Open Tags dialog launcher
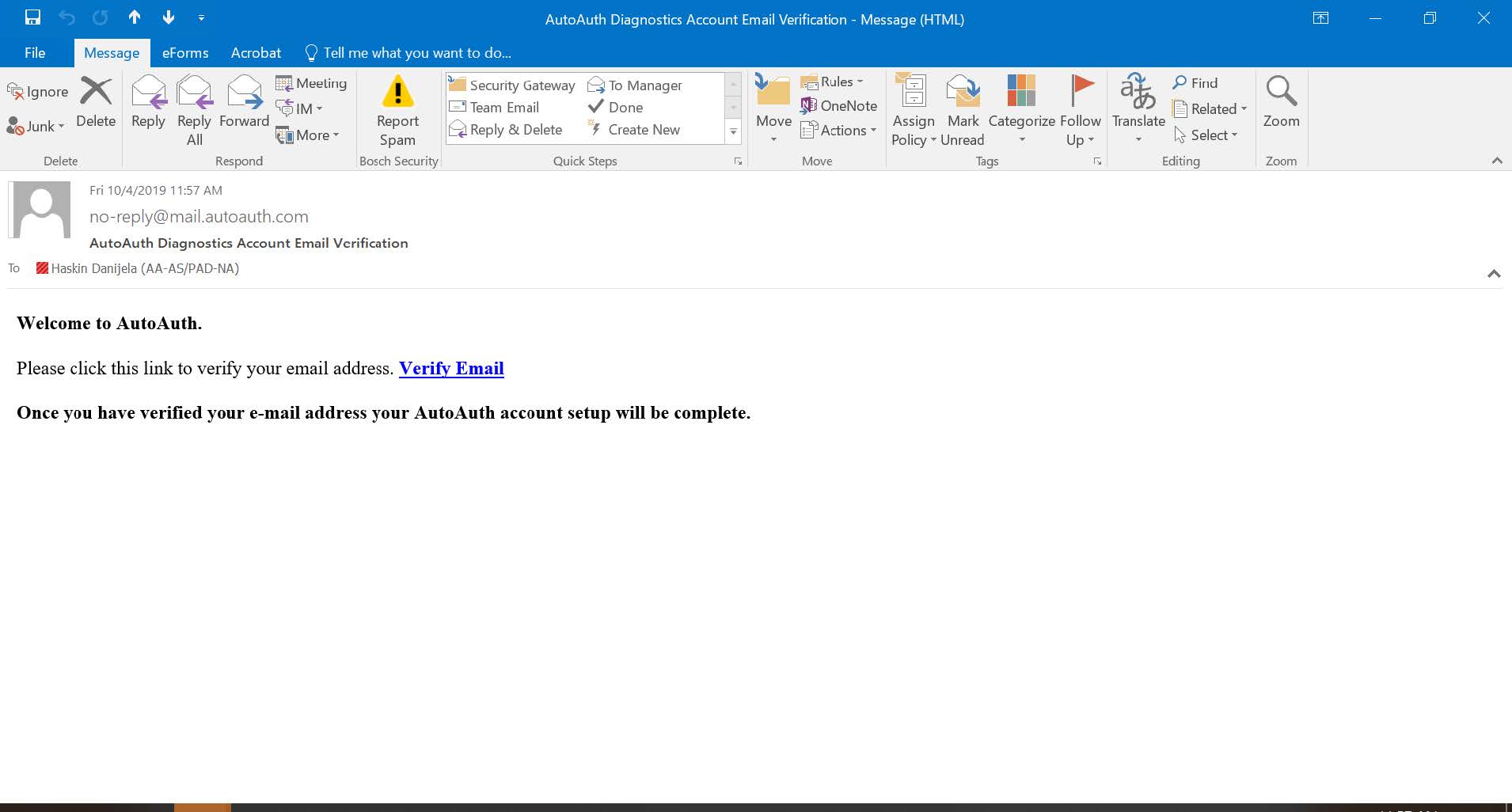Screen dimensions: 1512x812 (1097, 161)
